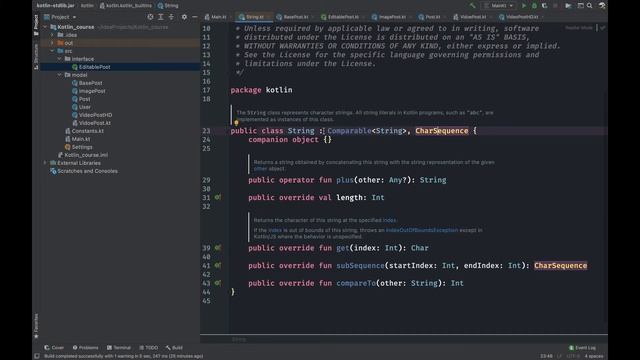This screenshot has width=640, height=360.
Task: Collapse the src folder
Action: [x=52, y=51]
